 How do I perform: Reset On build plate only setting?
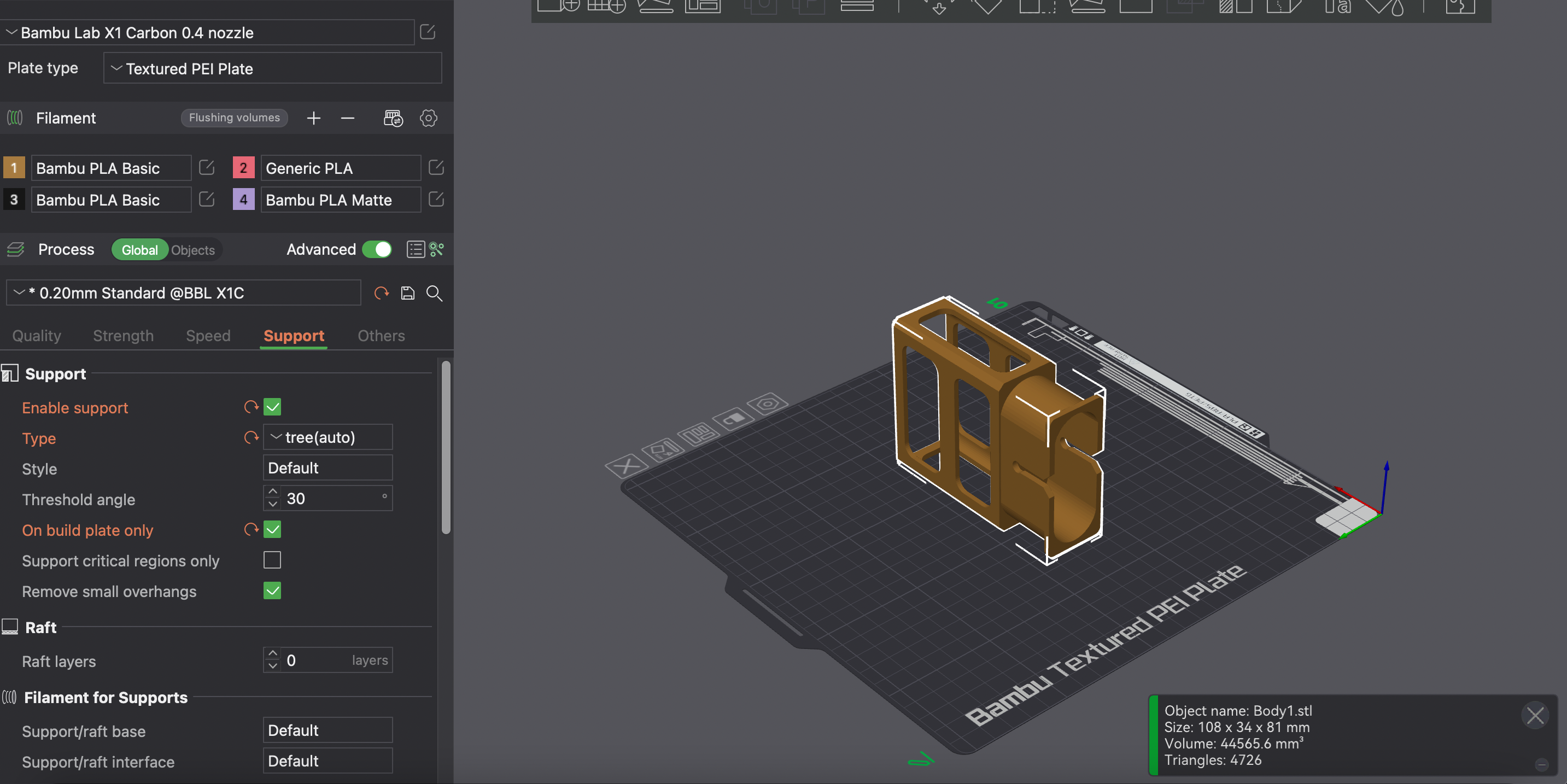250,529
